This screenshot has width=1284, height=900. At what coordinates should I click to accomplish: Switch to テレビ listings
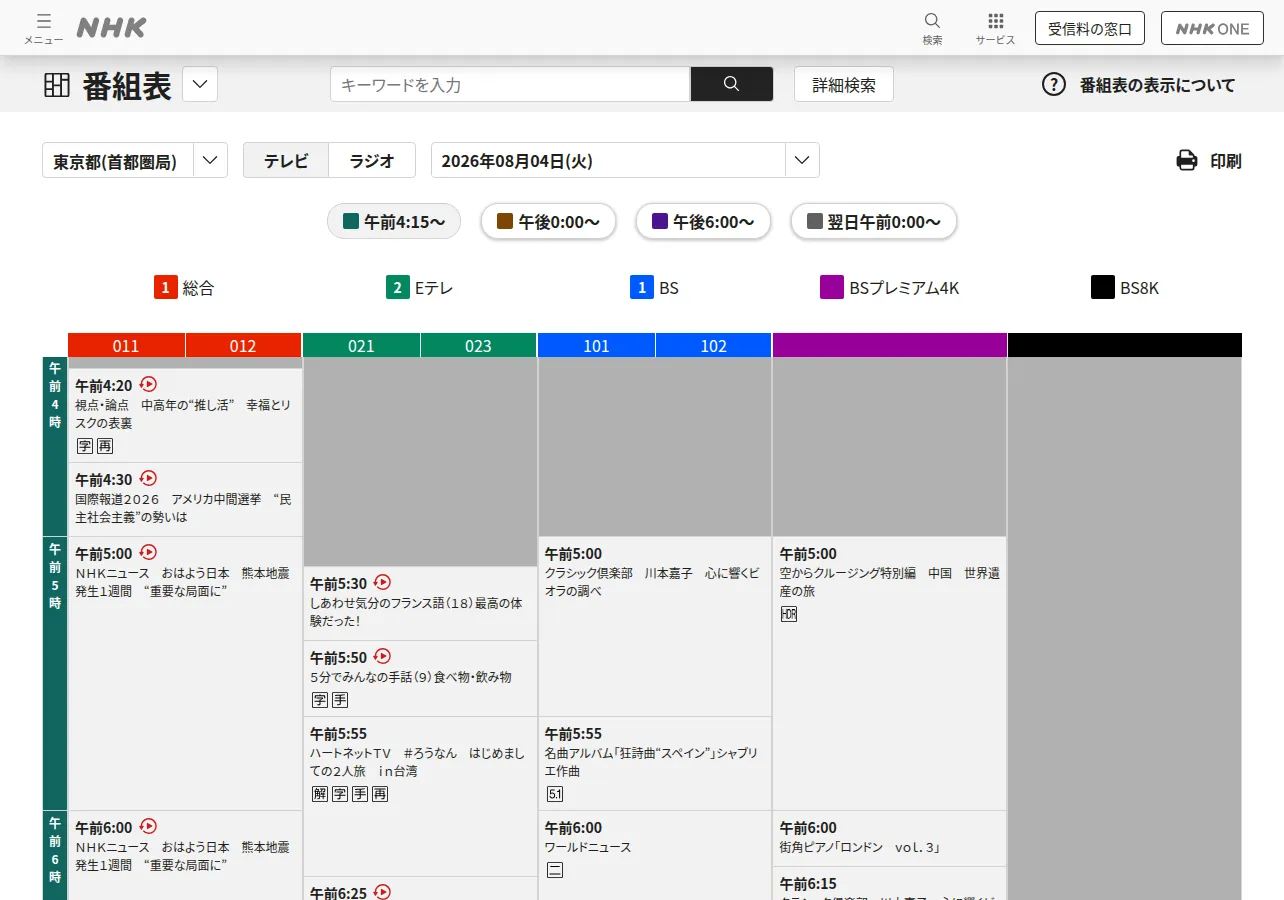click(x=286, y=160)
